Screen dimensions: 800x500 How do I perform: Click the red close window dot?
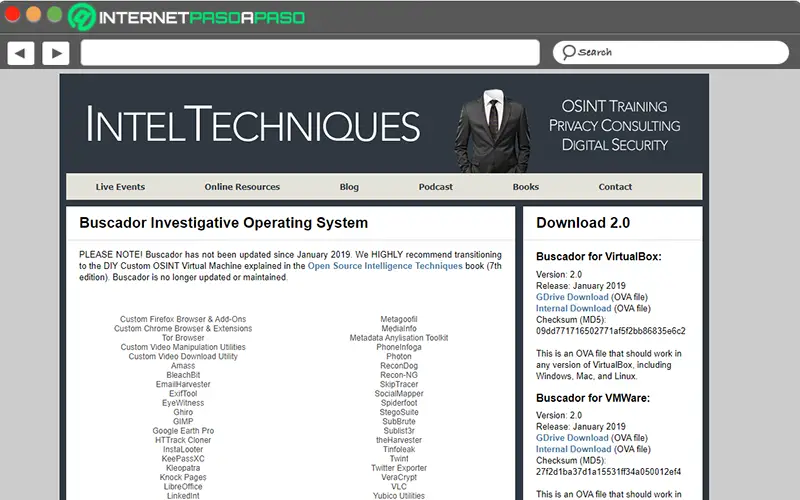(x=12, y=14)
